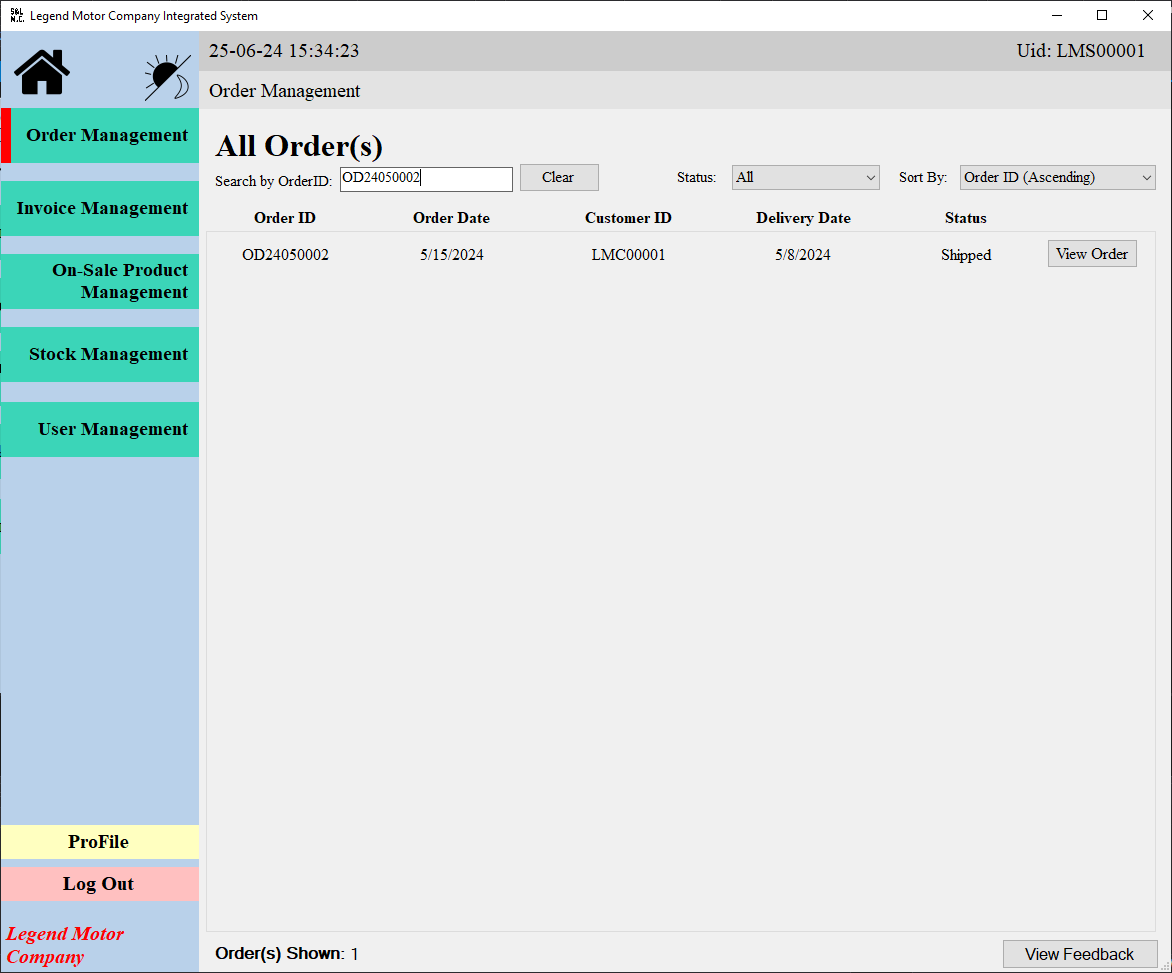The width and height of the screenshot is (1172, 973).
Task: View the order OD24050002 details
Action: [x=1092, y=253]
